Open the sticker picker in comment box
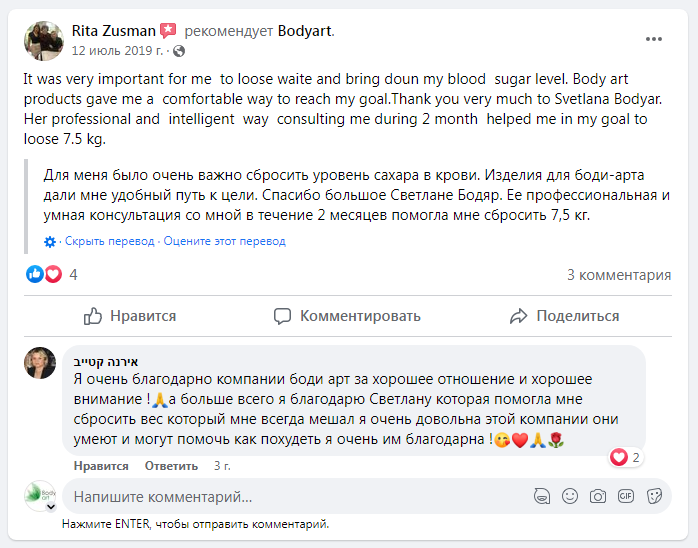The height and width of the screenshot is (548, 698). pyautogui.click(x=654, y=495)
